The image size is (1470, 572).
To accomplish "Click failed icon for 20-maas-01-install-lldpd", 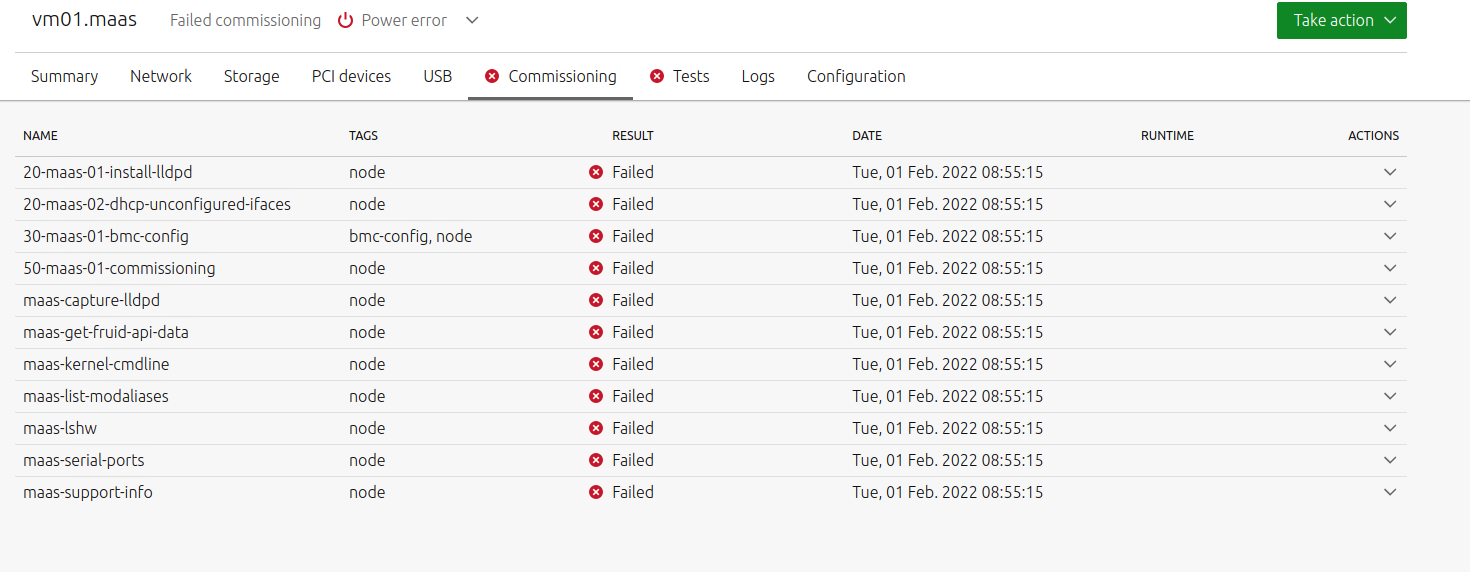I will tap(596, 172).
